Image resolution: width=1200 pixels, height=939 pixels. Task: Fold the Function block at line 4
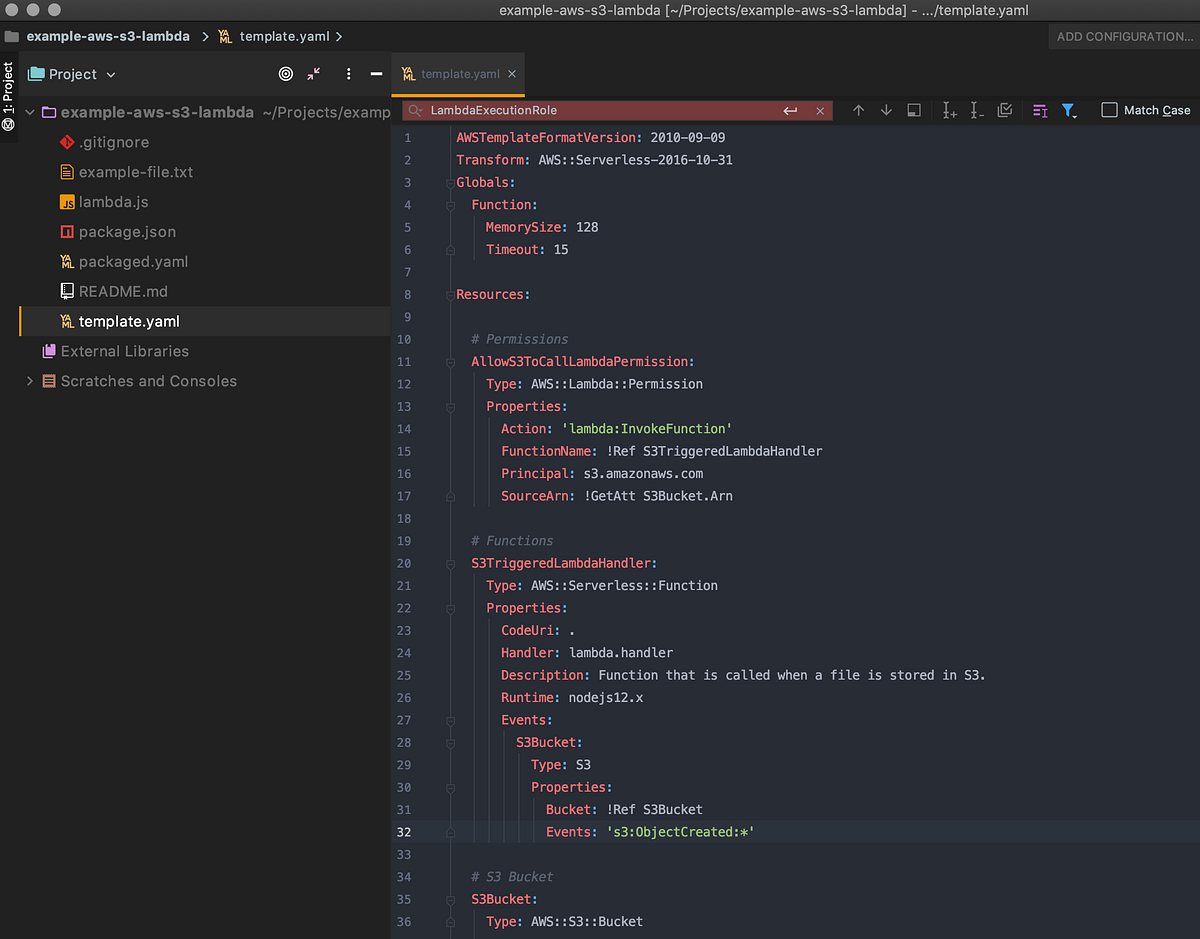coord(449,205)
